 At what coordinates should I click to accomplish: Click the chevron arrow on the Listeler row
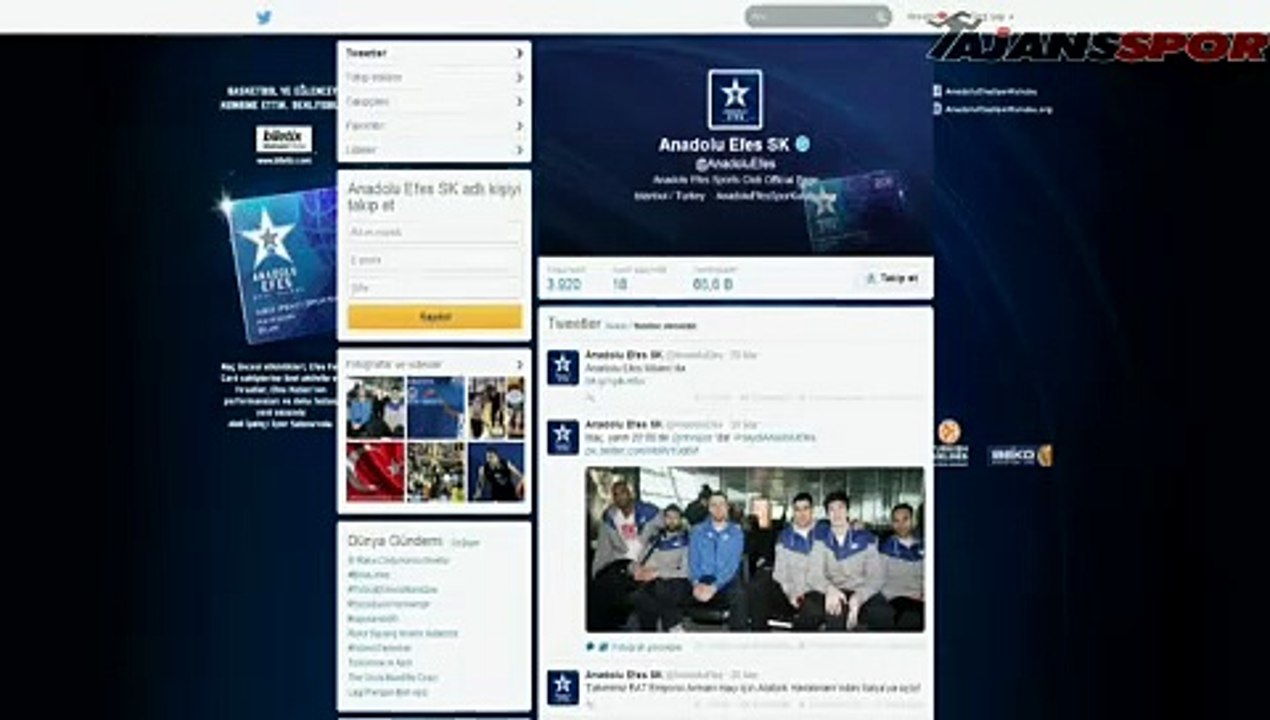(520, 150)
